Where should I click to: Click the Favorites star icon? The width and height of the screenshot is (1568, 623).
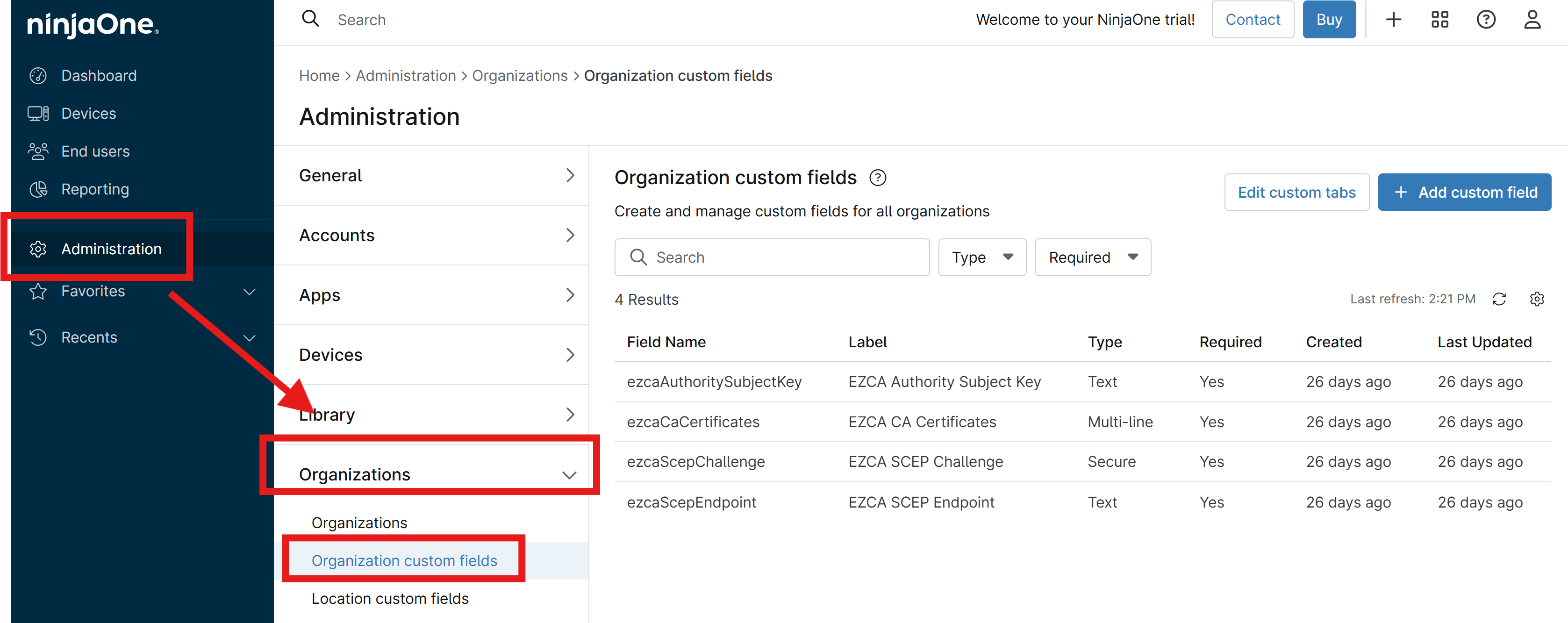tap(38, 291)
